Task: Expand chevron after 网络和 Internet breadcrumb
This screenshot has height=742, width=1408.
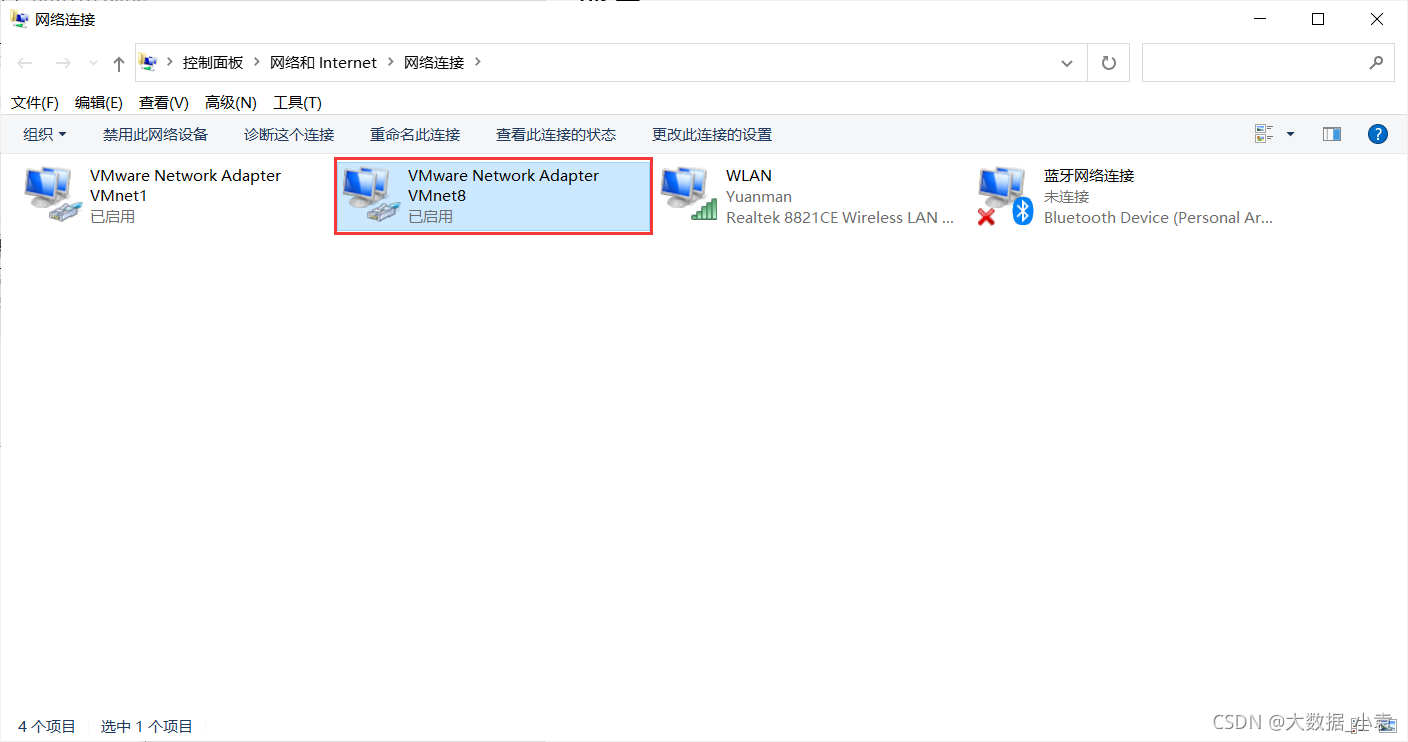Action: tap(390, 62)
